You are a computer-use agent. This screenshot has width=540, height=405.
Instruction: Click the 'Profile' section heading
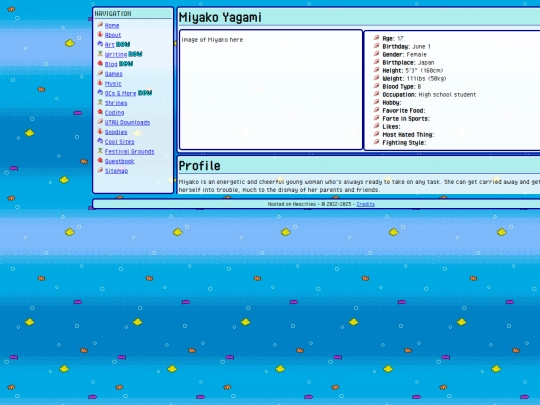pos(200,166)
